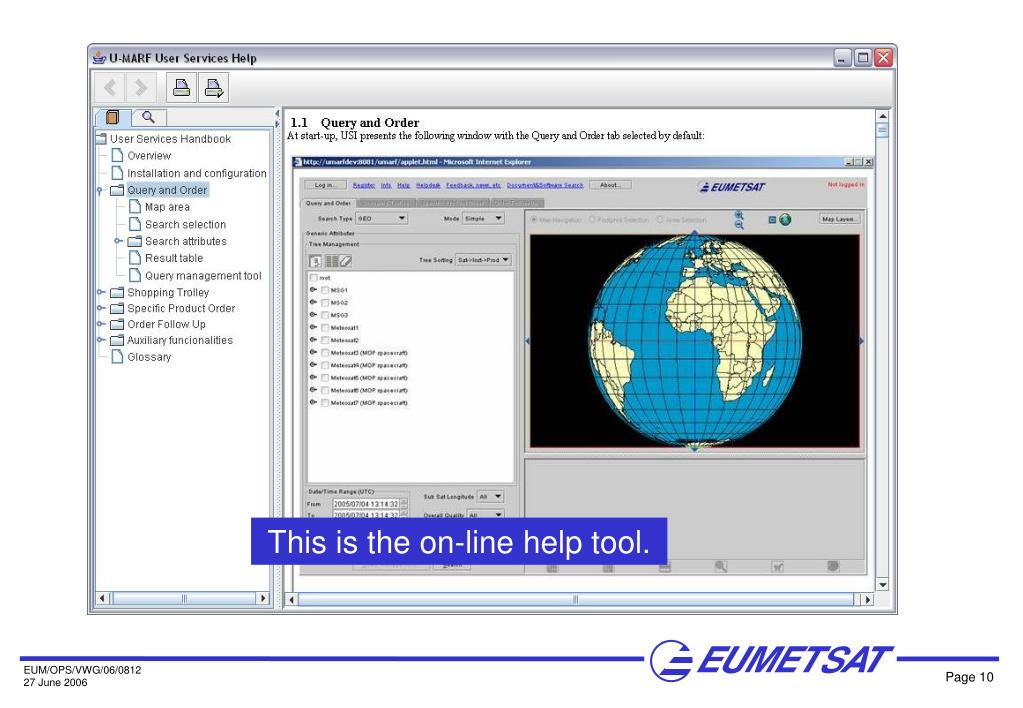This screenshot has width=1023, height=708.
Task: Follow the Register link
Action: tap(363, 185)
